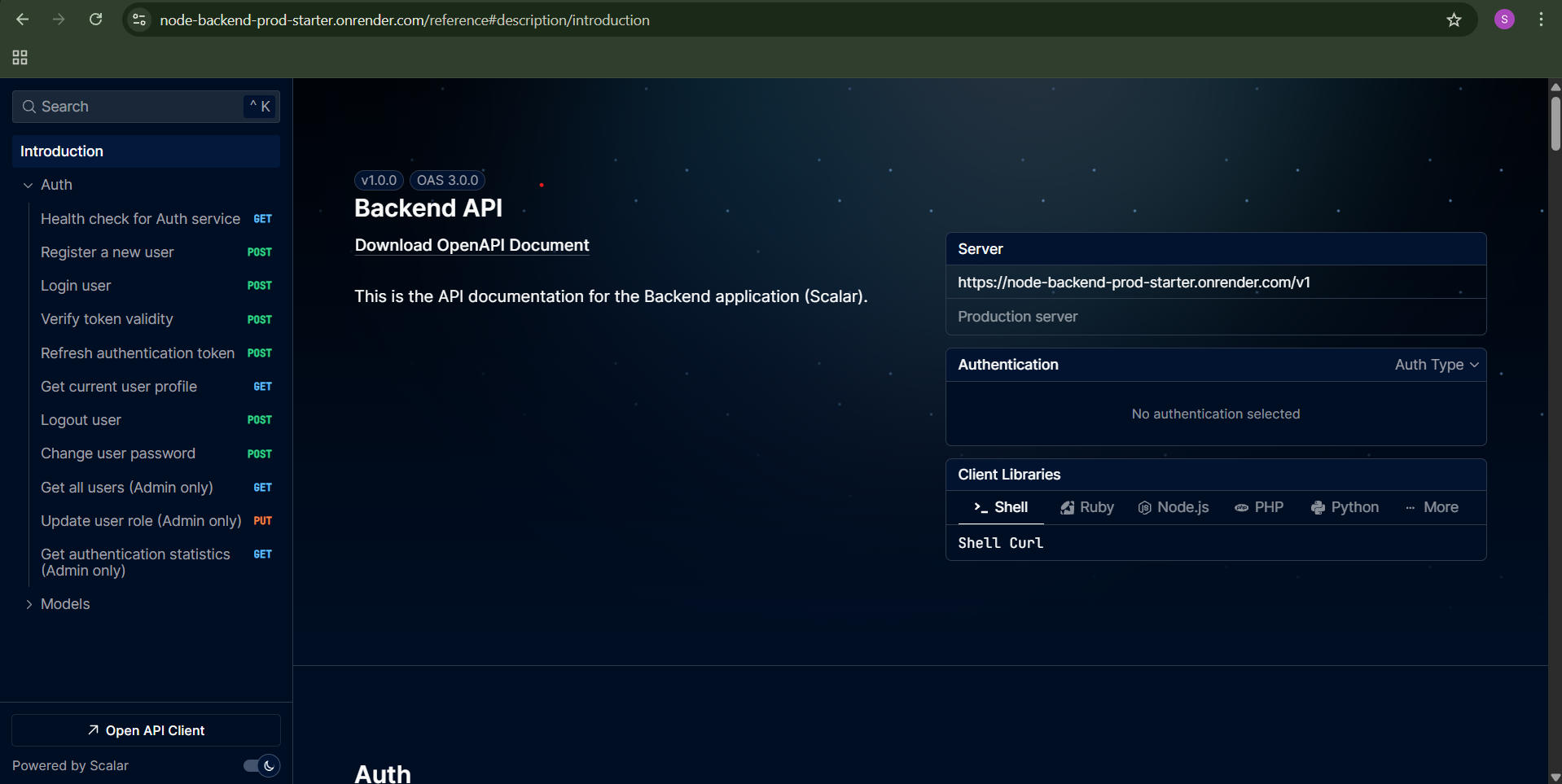Viewport: 1562px width, 784px height.
Task: Open Get current user profile endpoint
Action: [x=156, y=387]
